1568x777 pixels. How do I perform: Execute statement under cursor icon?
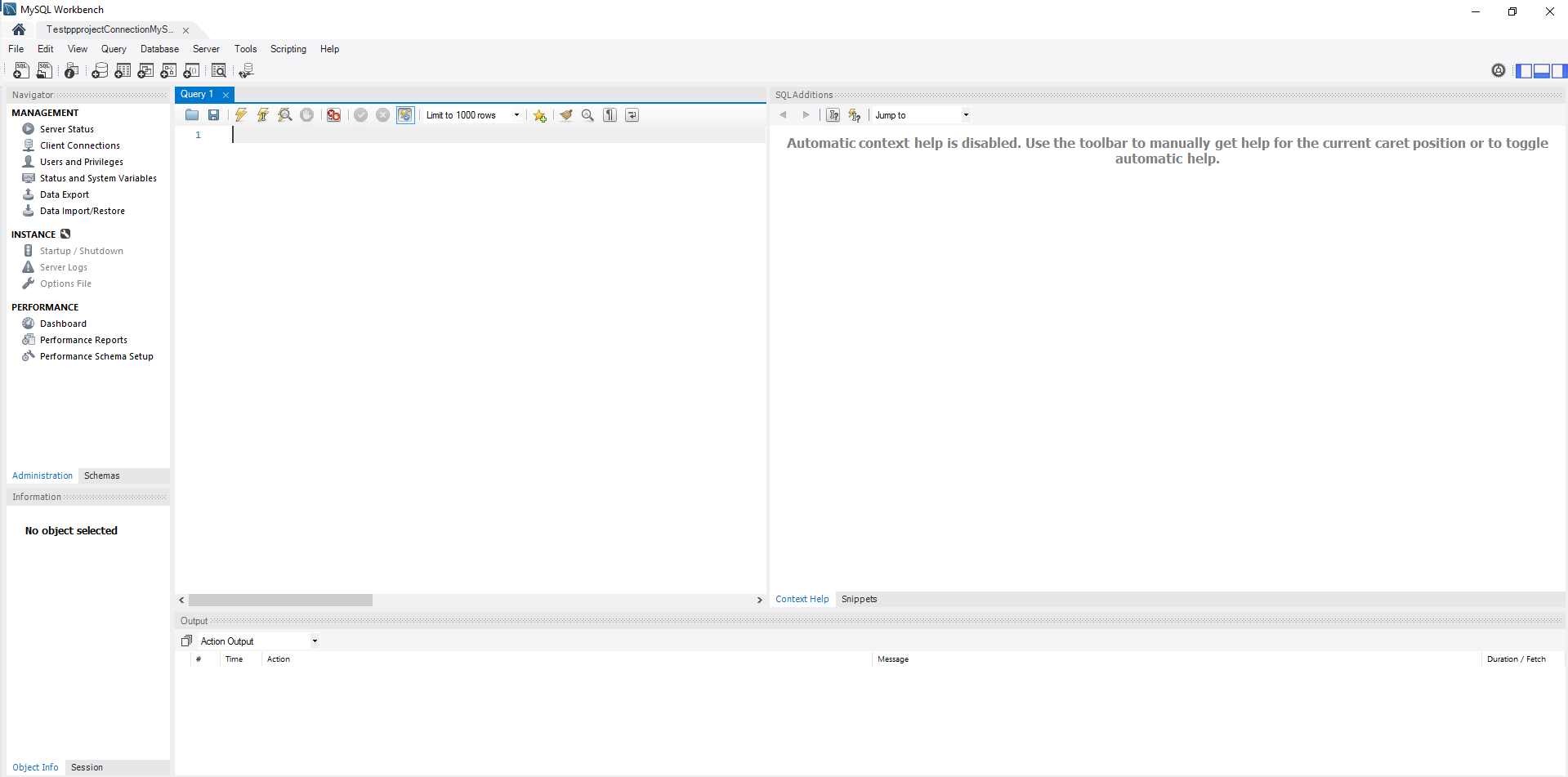pos(263,115)
